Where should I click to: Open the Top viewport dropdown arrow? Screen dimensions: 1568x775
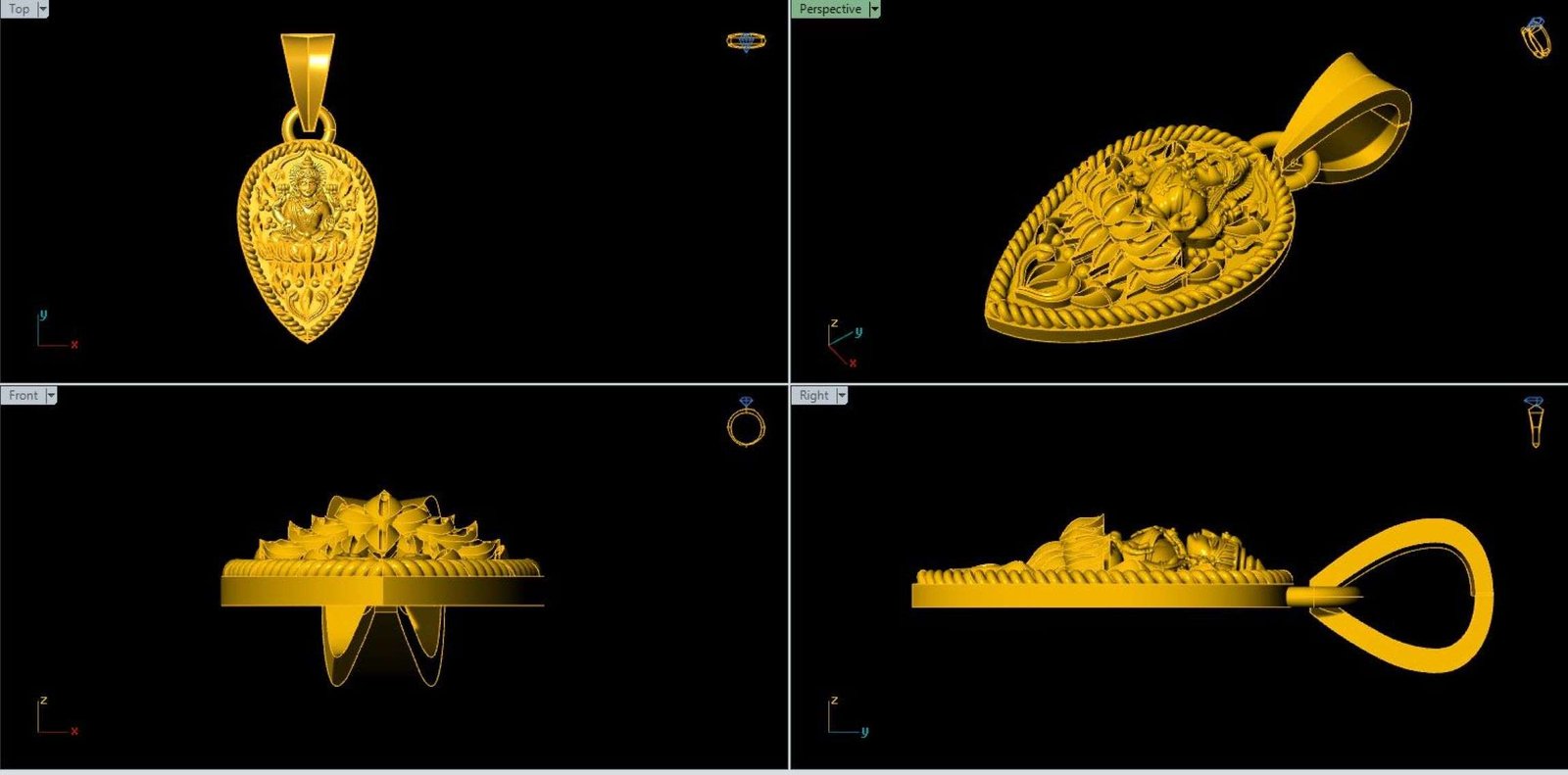click(x=43, y=9)
